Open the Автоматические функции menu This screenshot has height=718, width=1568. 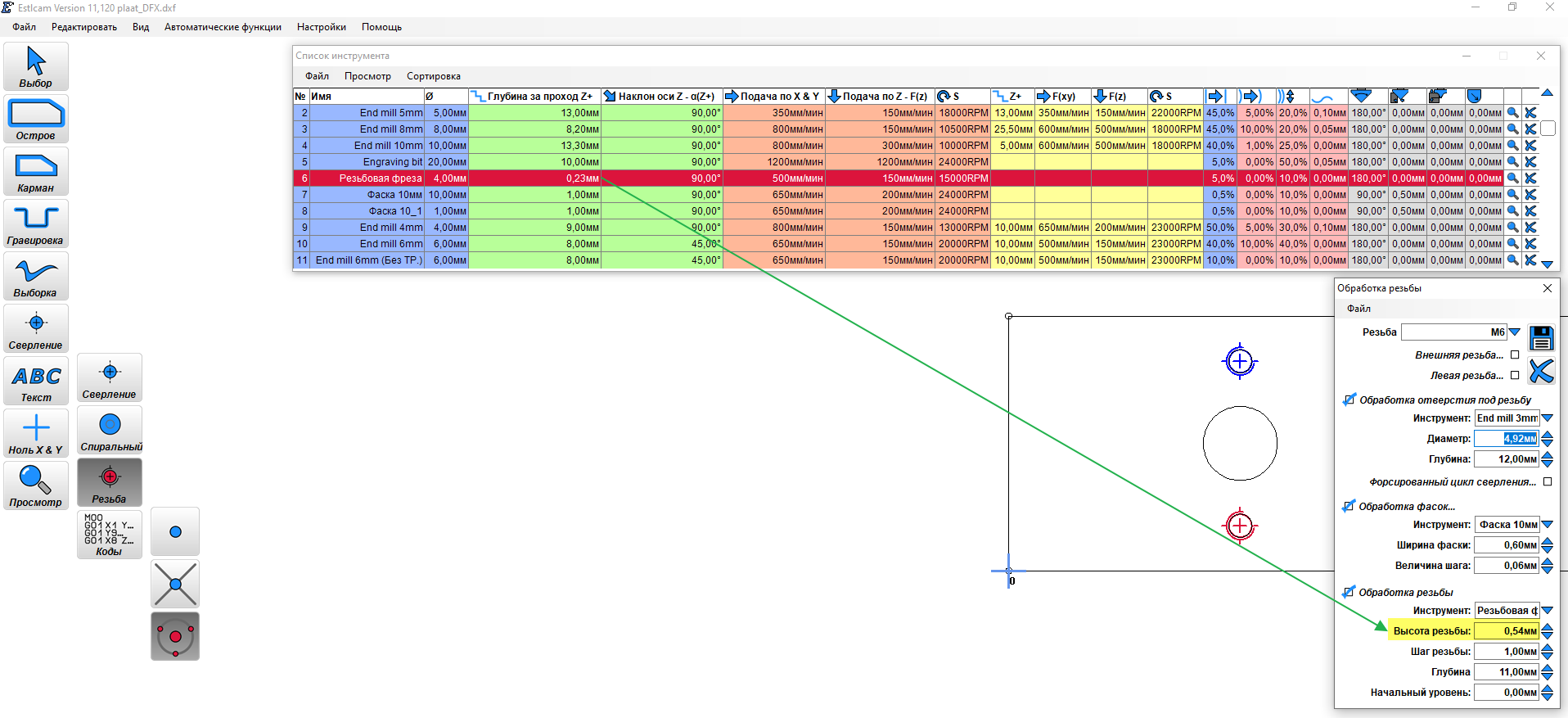coord(223,27)
